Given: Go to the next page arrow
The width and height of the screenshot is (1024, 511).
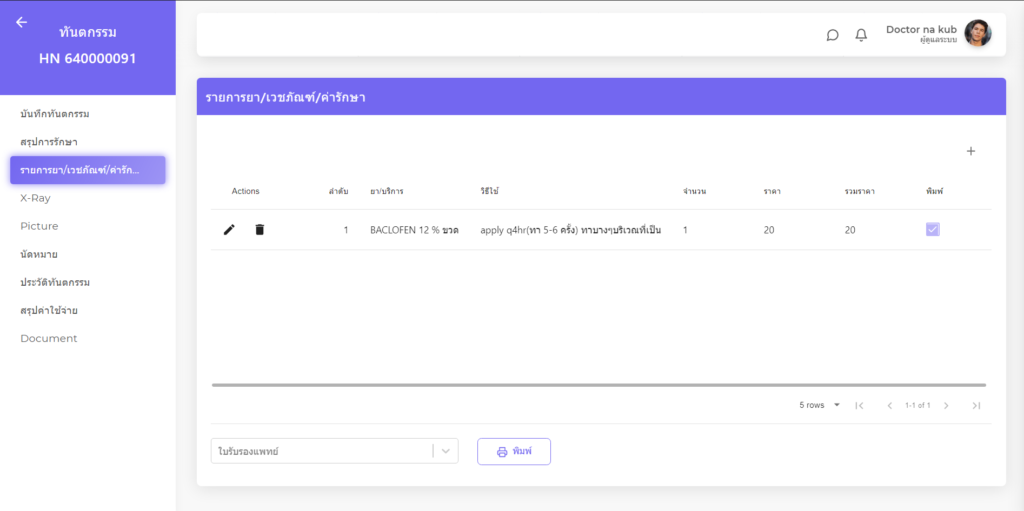Looking at the screenshot, I should (x=946, y=405).
